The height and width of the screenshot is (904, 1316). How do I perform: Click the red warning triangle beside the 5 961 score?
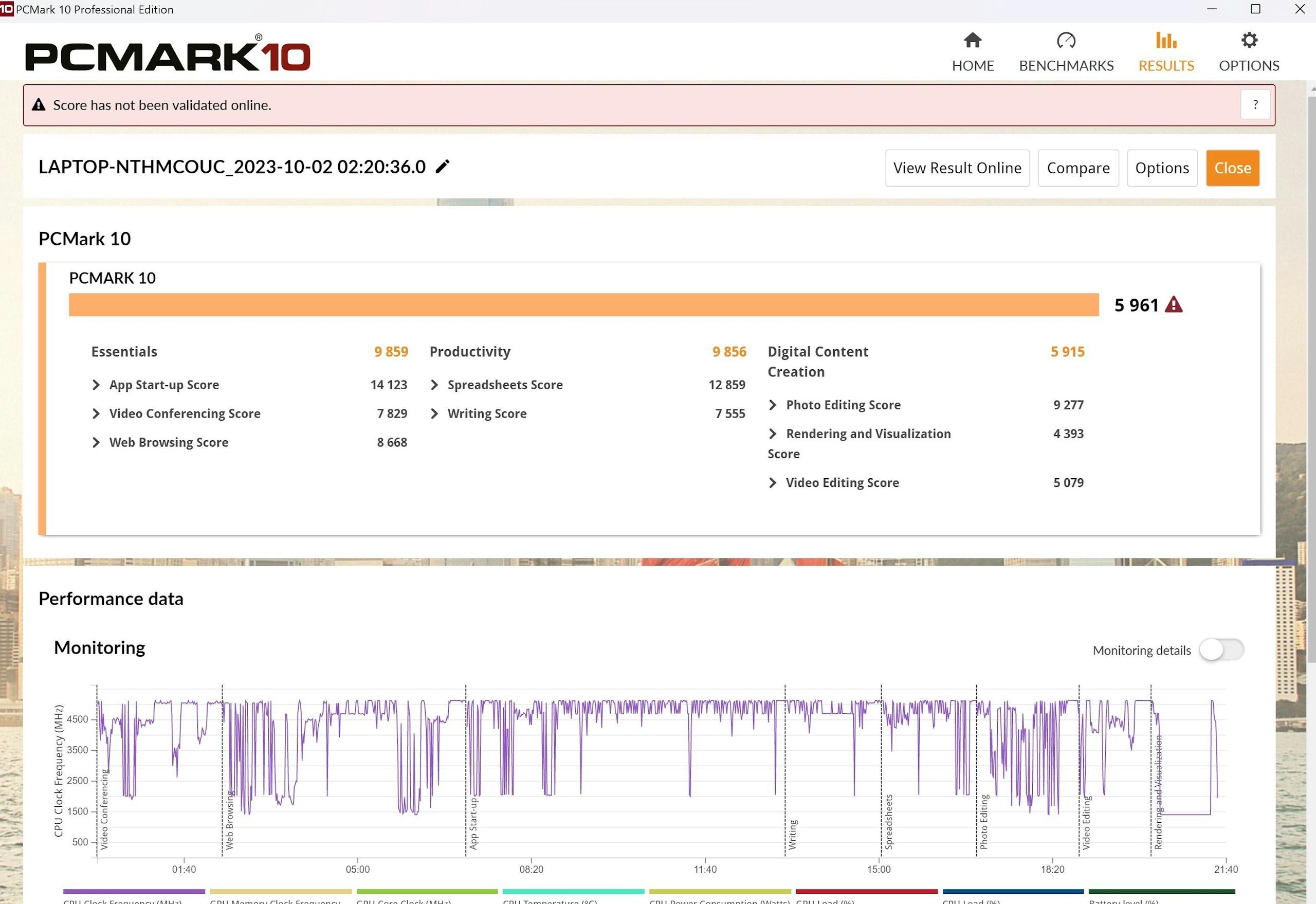click(1173, 305)
